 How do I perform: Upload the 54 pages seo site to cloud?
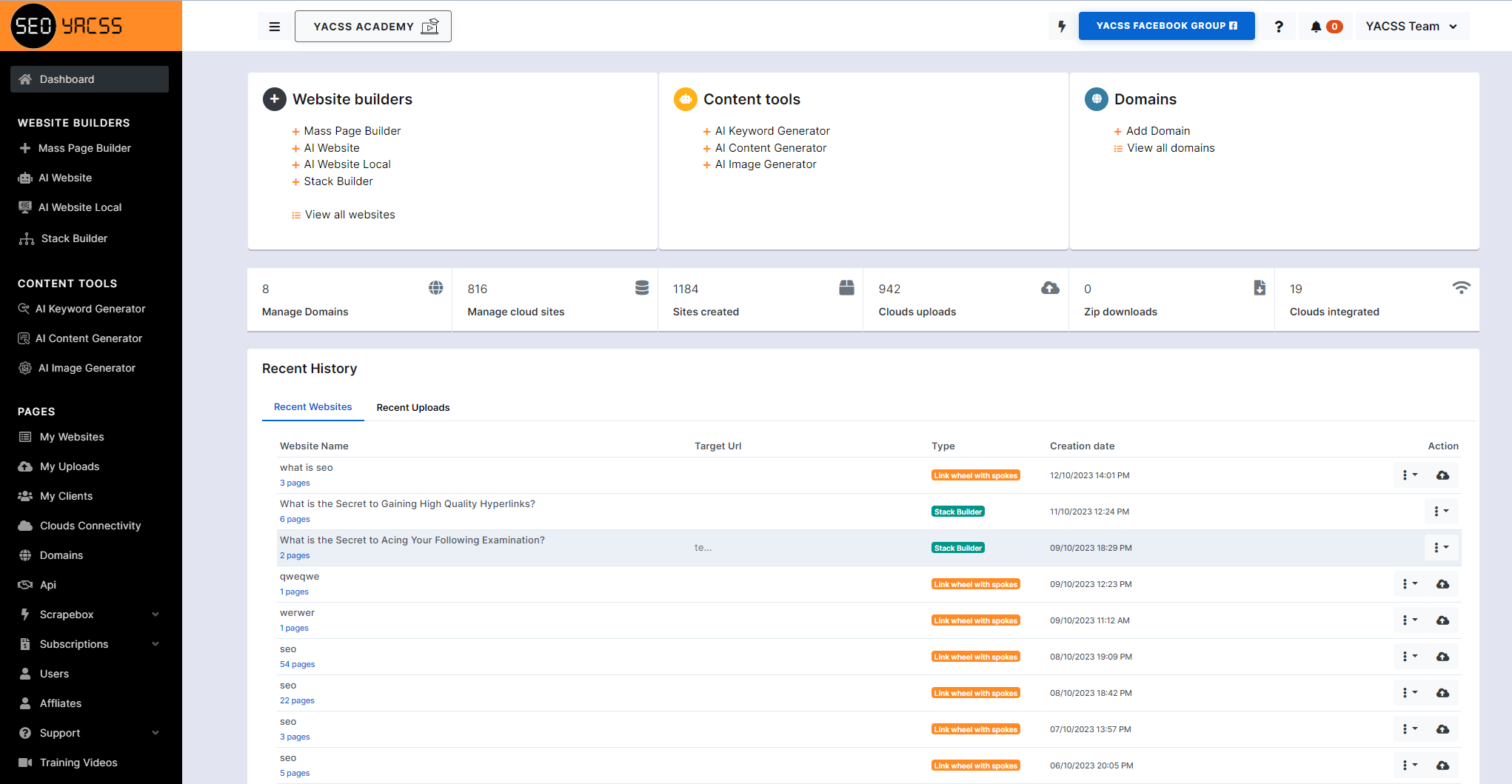point(1443,657)
